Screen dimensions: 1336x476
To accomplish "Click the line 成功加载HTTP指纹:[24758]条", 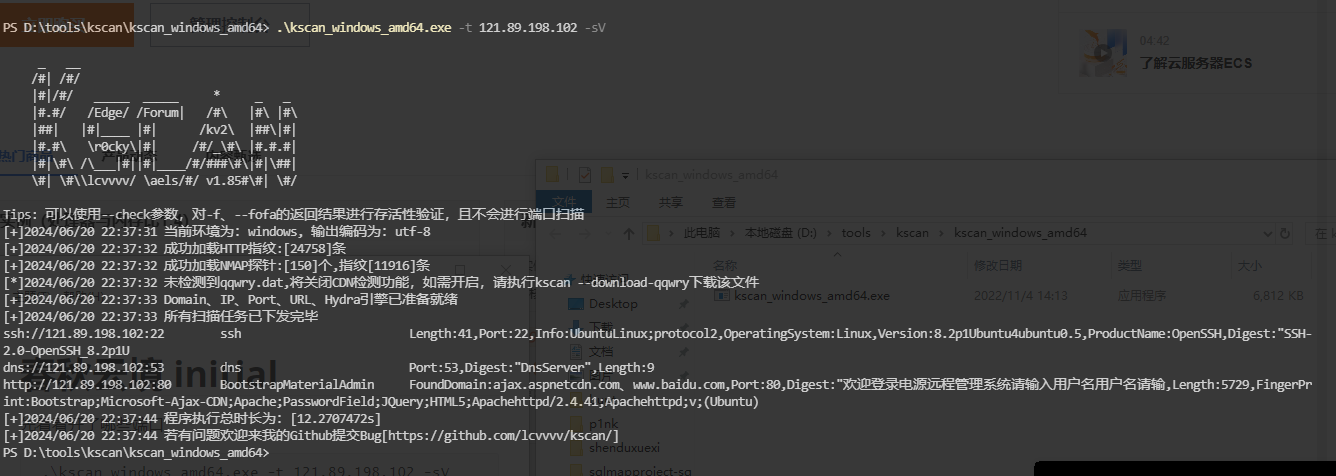I will (176, 248).
